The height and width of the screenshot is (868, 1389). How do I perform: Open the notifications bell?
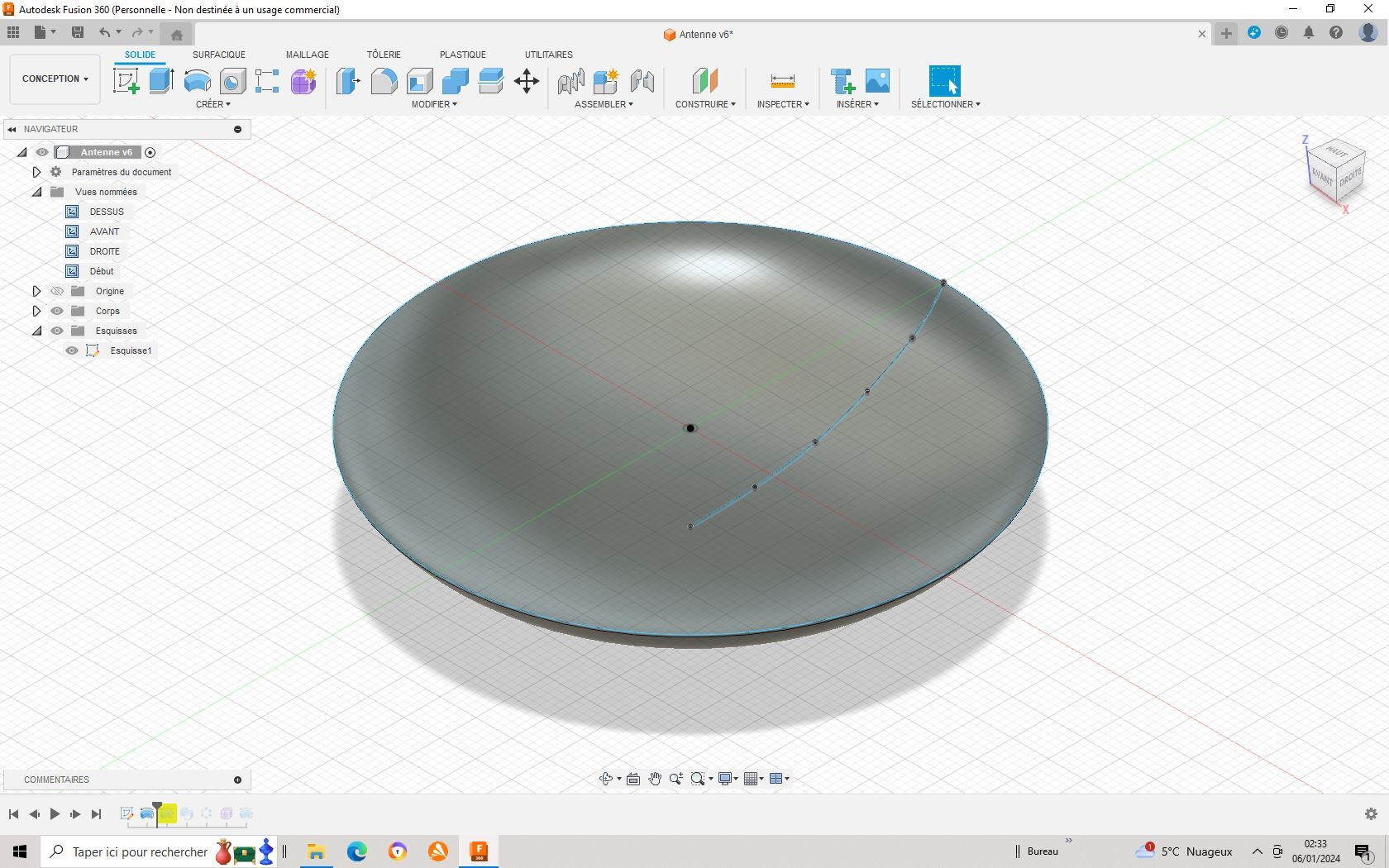[x=1309, y=33]
